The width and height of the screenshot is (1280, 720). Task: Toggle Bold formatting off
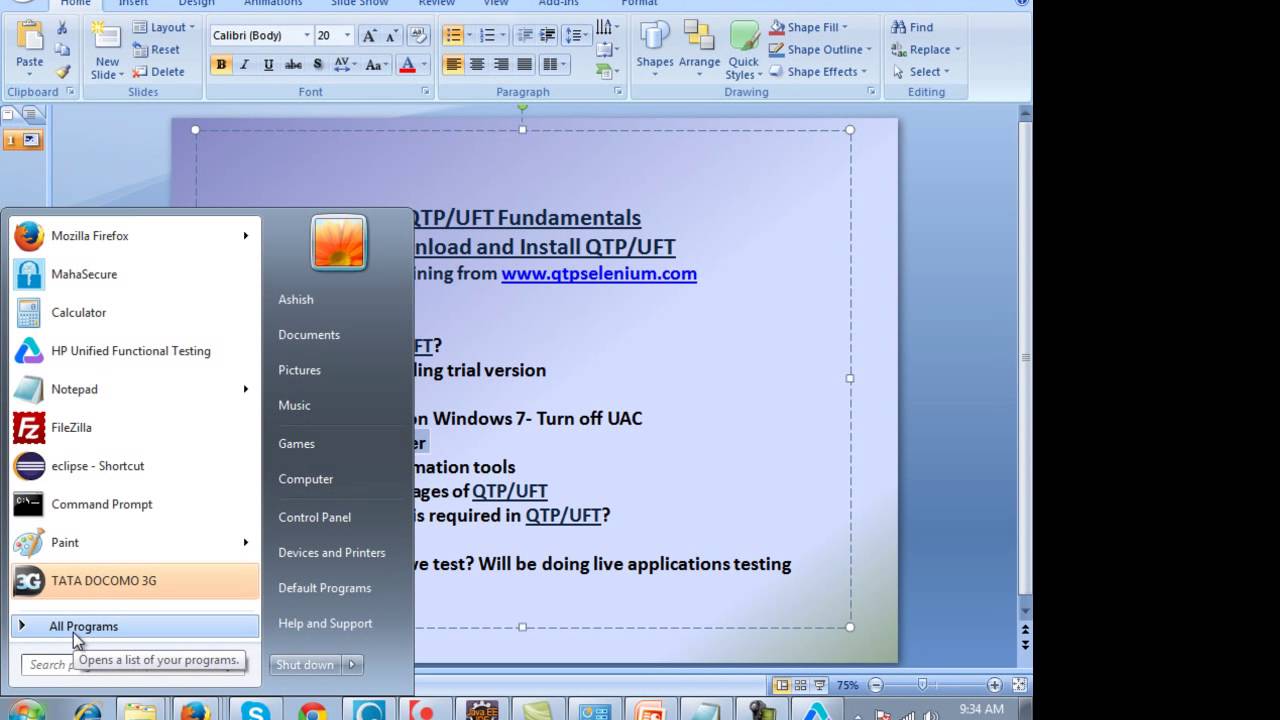tap(221, 65)
